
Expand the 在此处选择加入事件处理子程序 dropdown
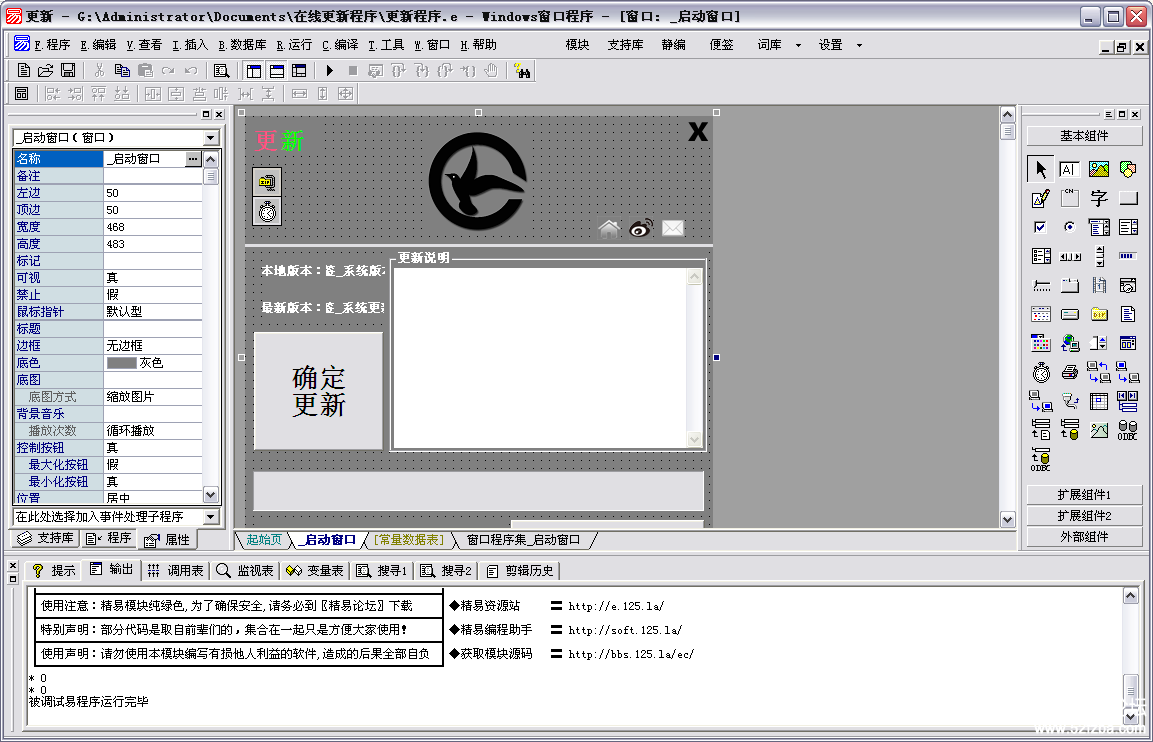point(210,517)
